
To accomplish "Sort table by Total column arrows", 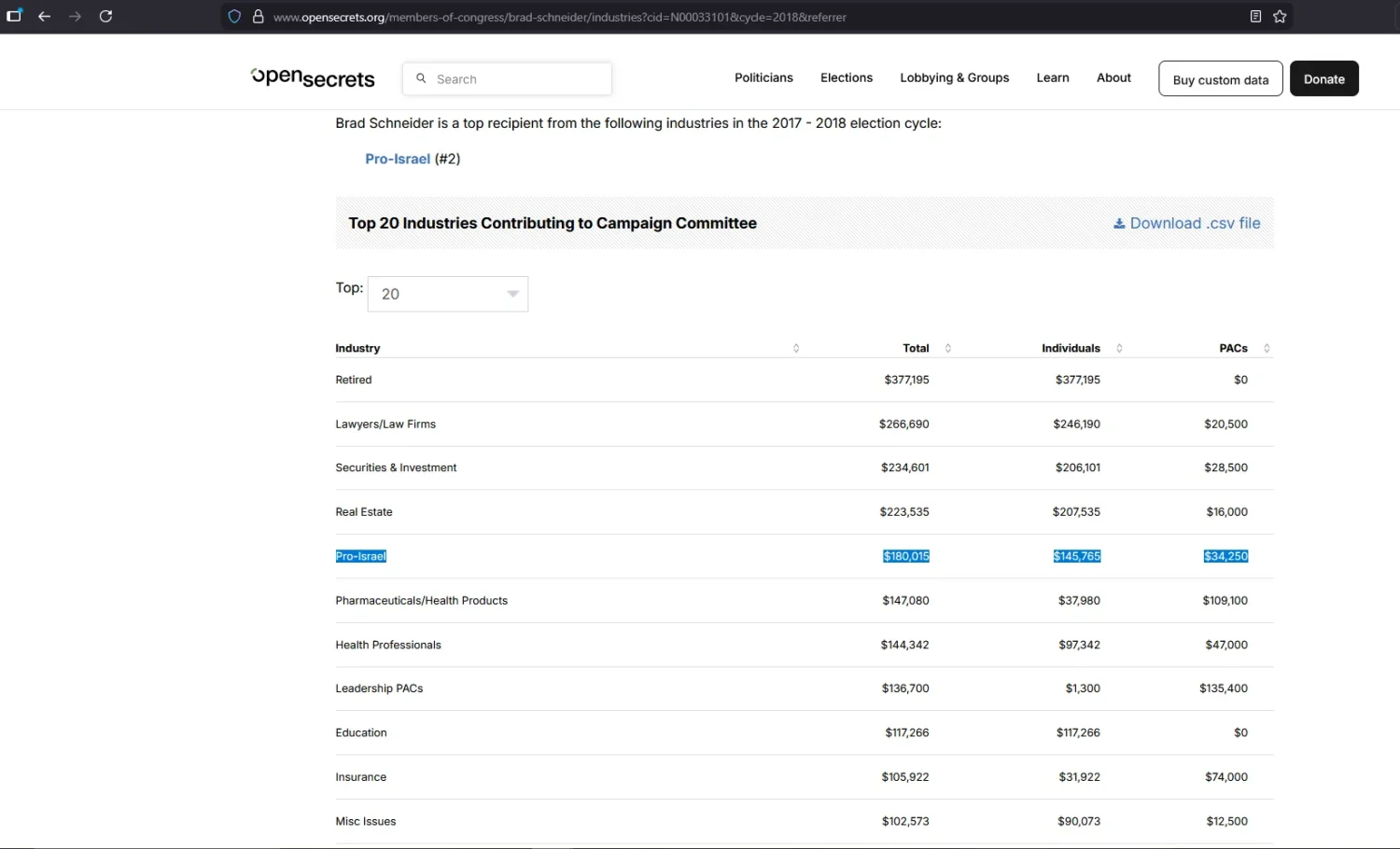I will point(947,348).
